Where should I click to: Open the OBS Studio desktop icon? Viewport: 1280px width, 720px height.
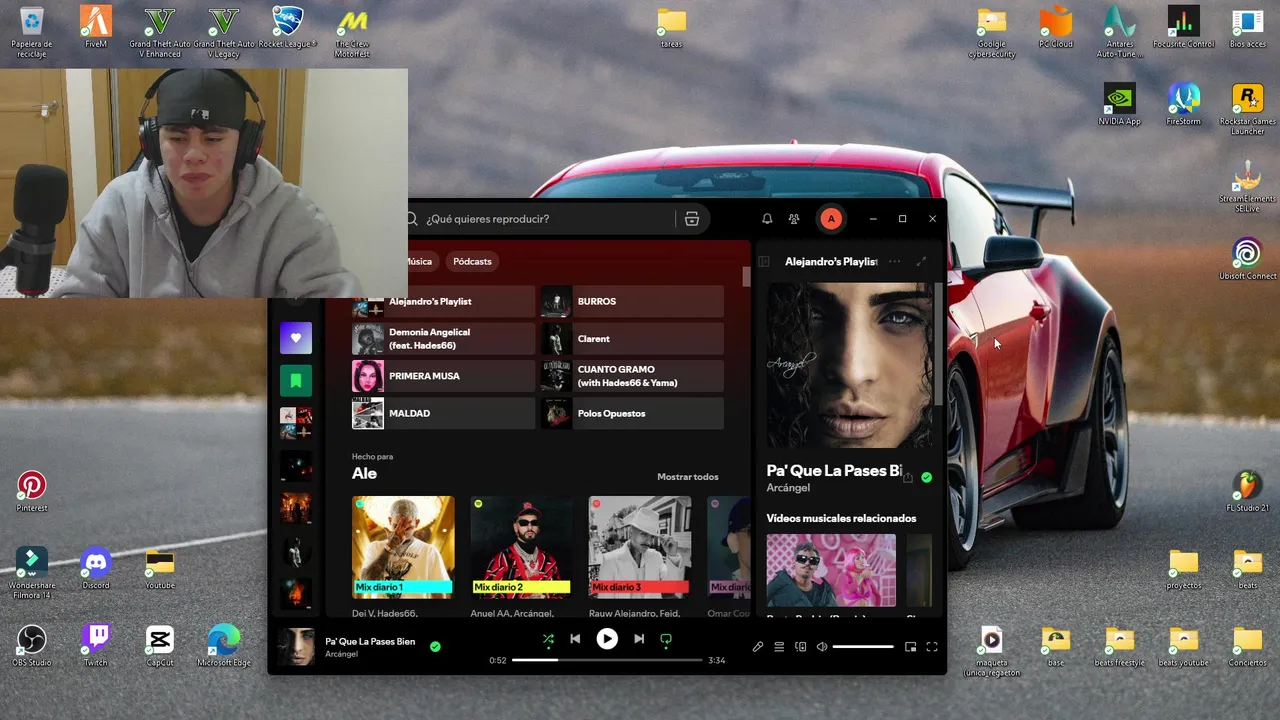[x=31, y=646]
